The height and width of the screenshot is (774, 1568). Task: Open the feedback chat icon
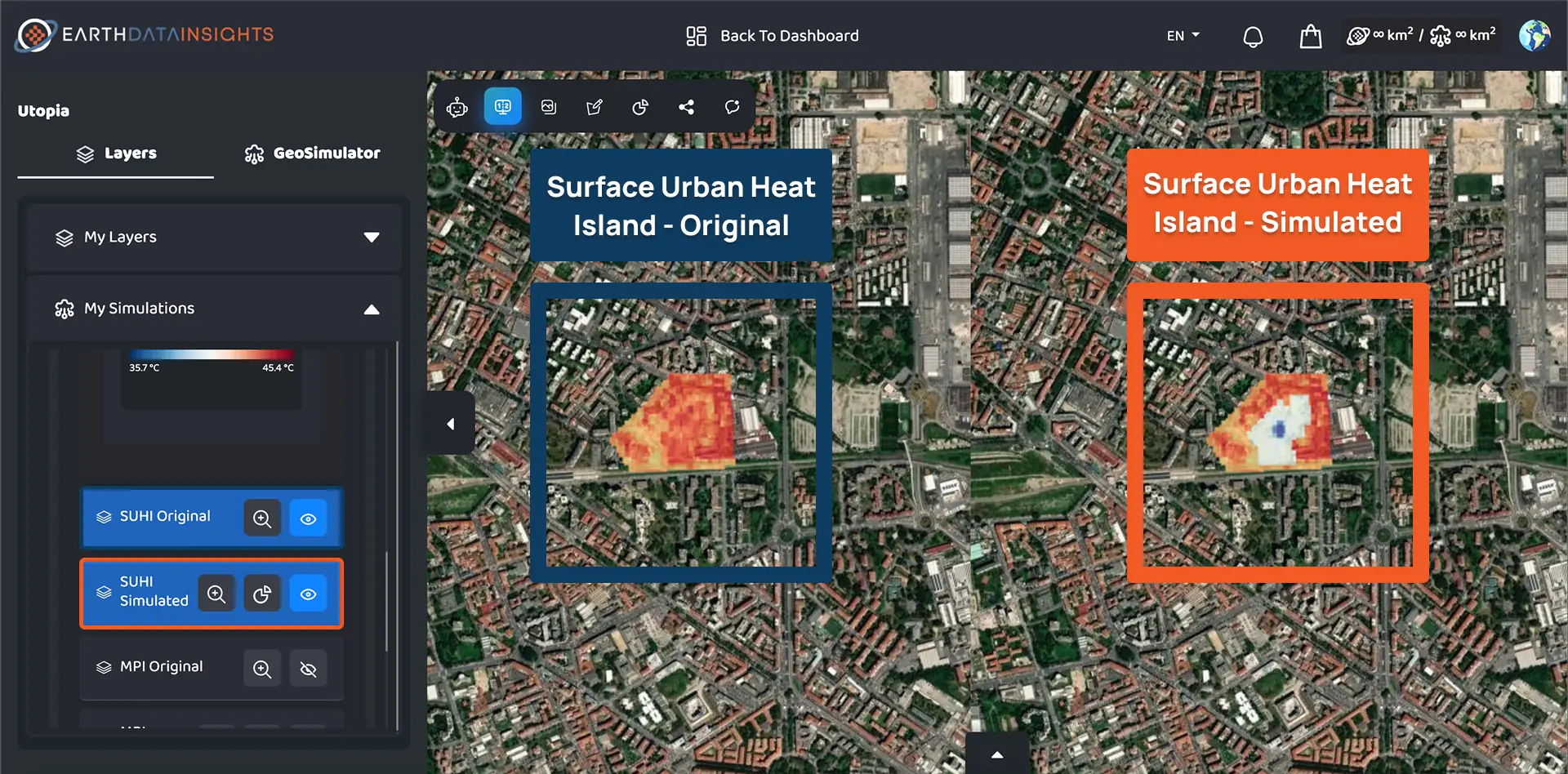pos(732,106)
